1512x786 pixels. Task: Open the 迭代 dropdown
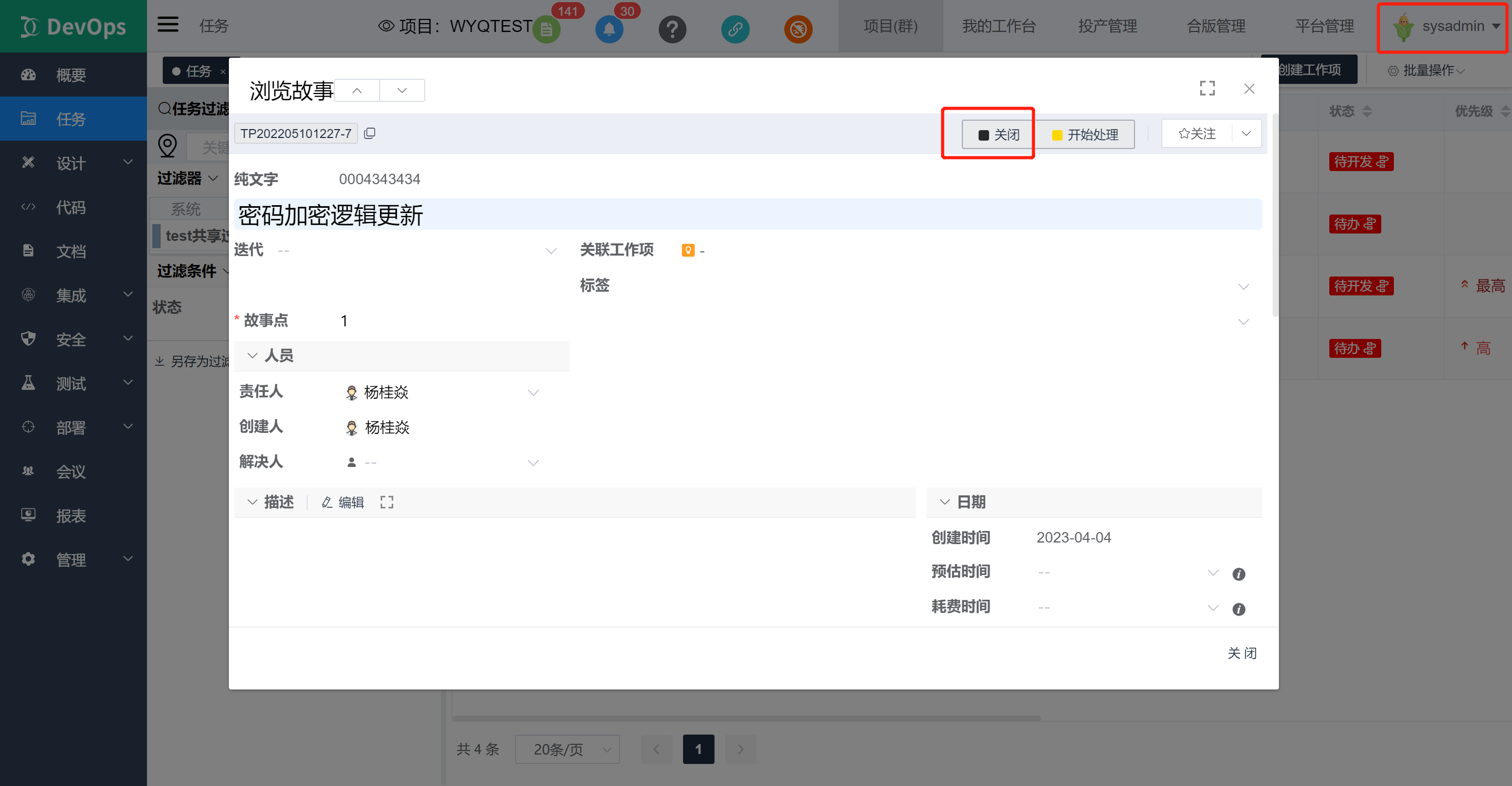pos(551,251)
